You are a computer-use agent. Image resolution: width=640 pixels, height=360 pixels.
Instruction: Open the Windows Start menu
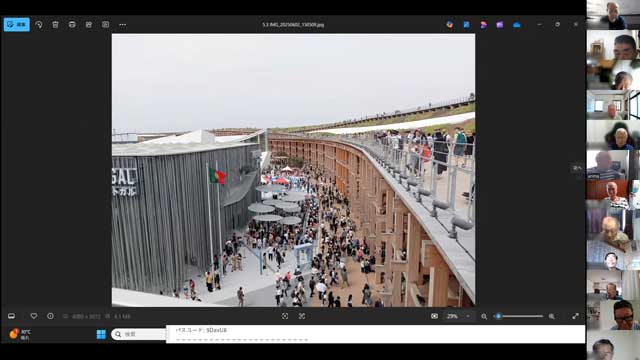coord(101,334)
